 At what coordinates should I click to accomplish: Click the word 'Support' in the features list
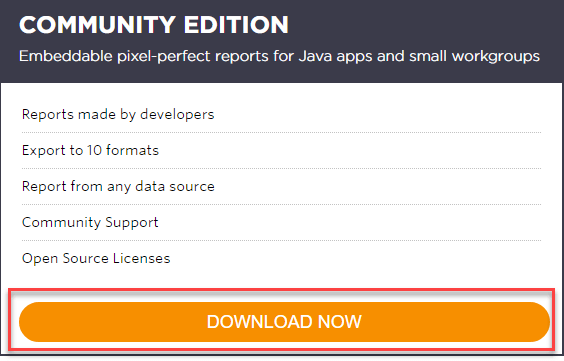click(132, 223)
